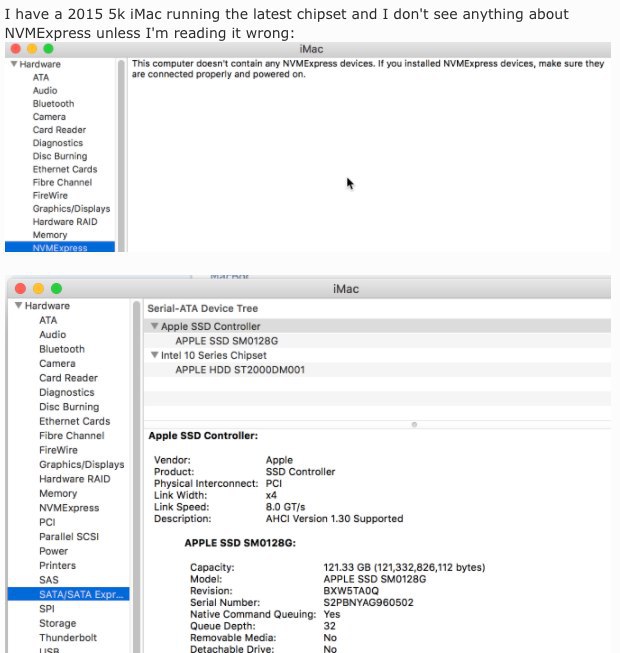Select Parallel SCSI in lower window sidebar
The height and width of the screenshot is (653, 620).
(x=69, y=536)
